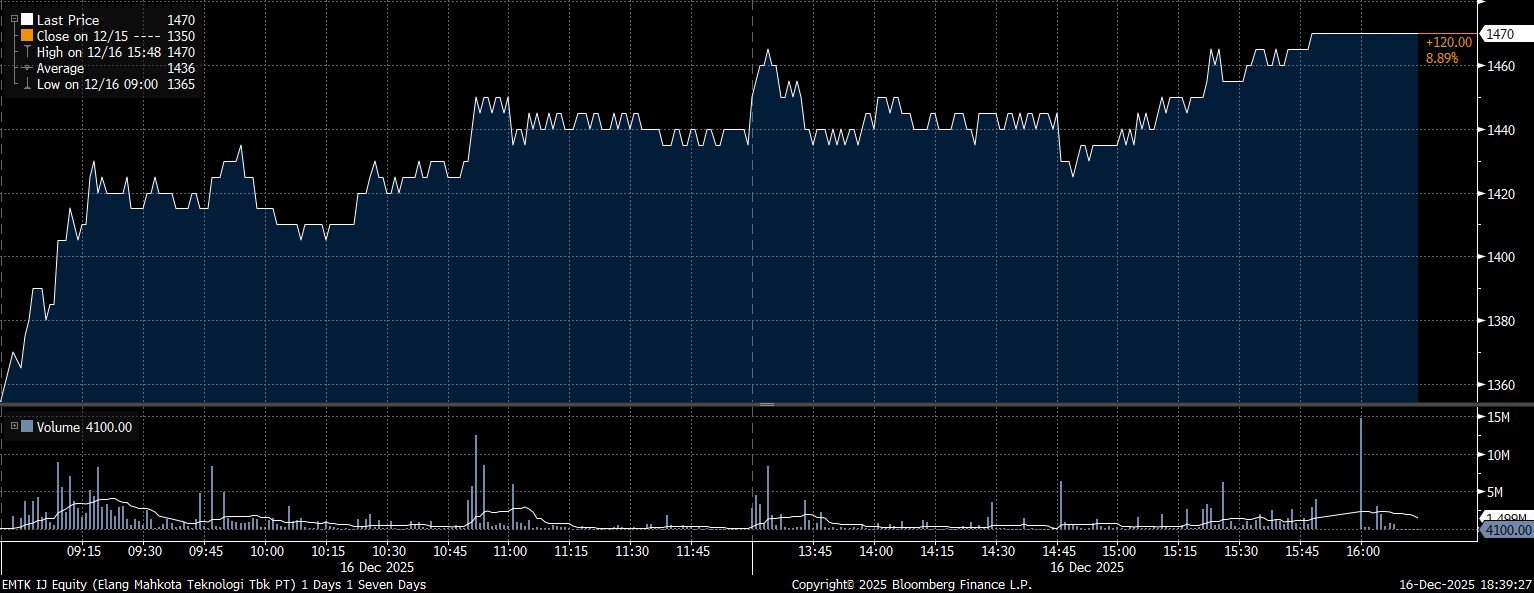Screen dimensions: 1534x593
Task: Click the +120.00 price change label
Action: (x=1448, y=42)
